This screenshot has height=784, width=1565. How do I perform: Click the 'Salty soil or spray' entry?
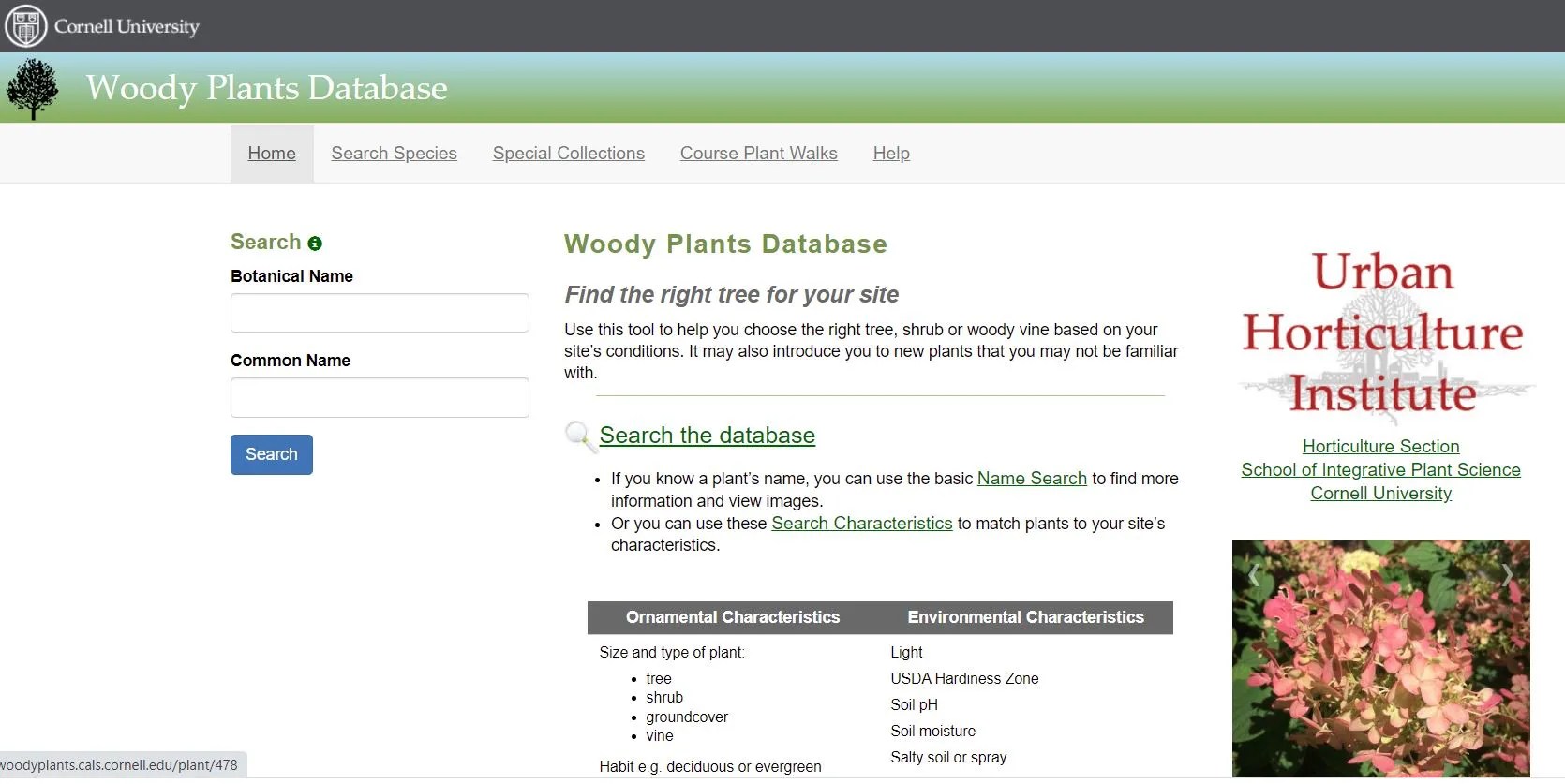948,758
